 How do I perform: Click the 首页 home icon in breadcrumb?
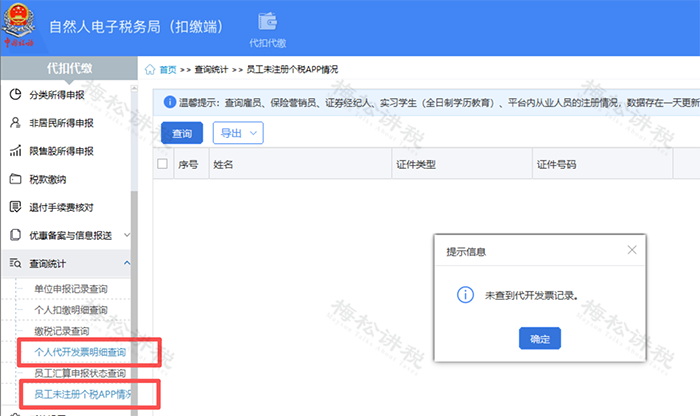point(150,70)
